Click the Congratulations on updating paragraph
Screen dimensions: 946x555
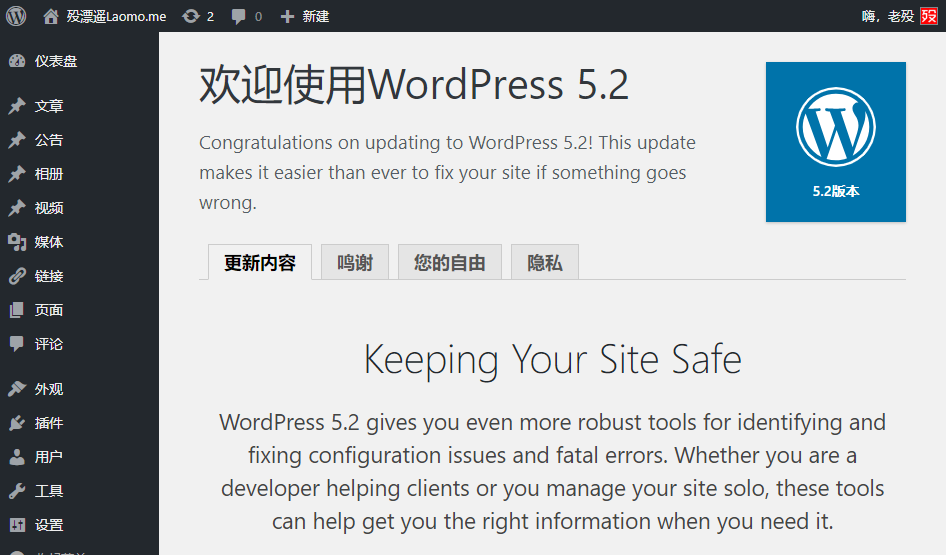coord(447,173)
